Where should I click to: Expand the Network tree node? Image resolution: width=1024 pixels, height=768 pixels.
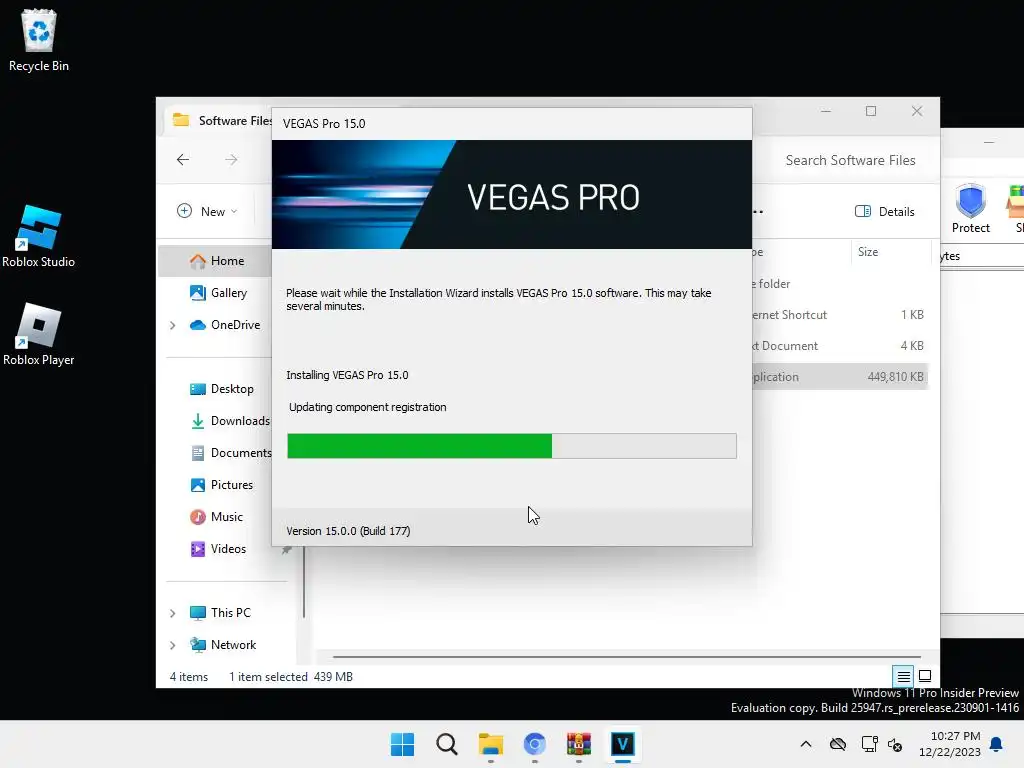(172, 645)
